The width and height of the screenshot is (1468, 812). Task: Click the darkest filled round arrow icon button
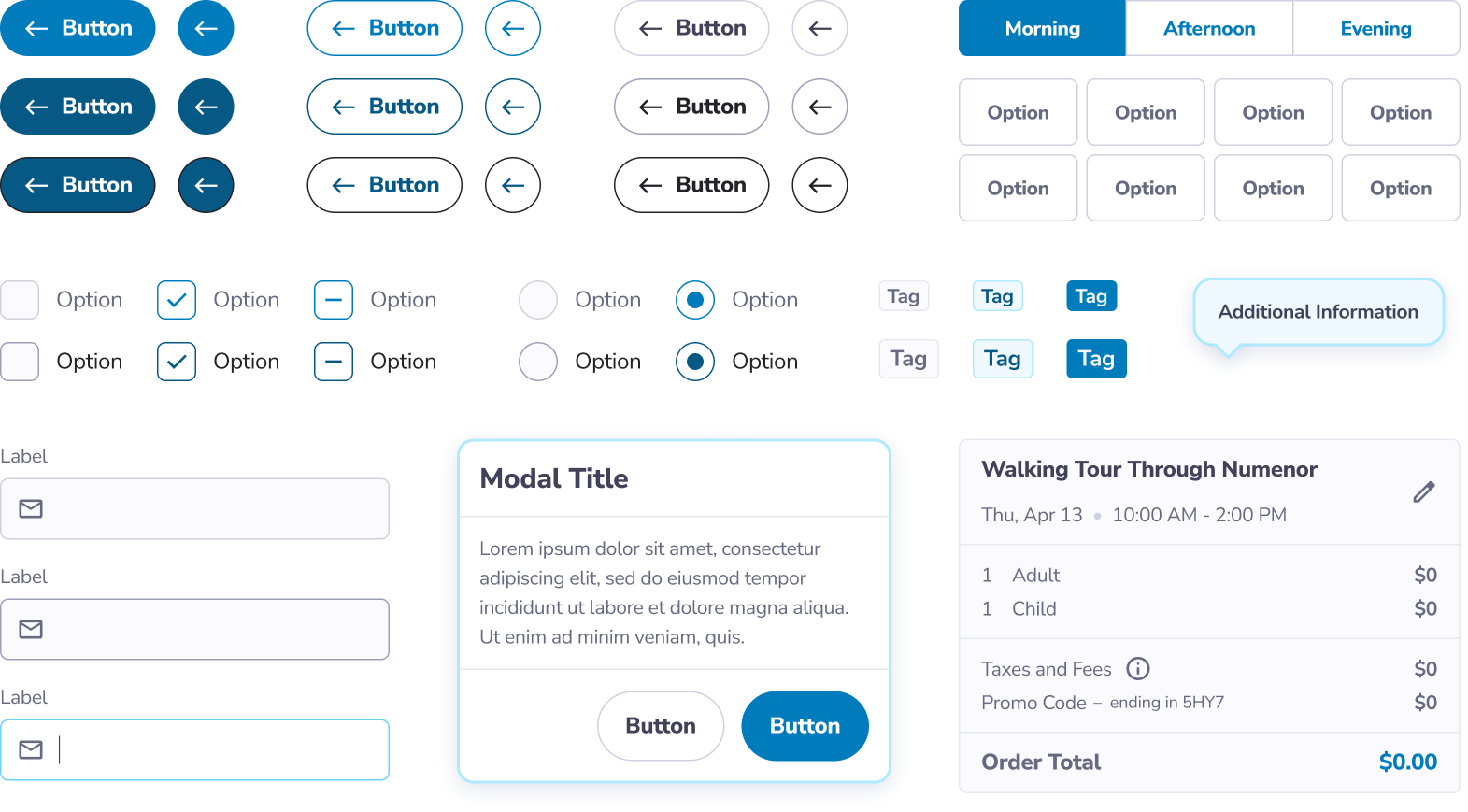[x=206, y=185]
